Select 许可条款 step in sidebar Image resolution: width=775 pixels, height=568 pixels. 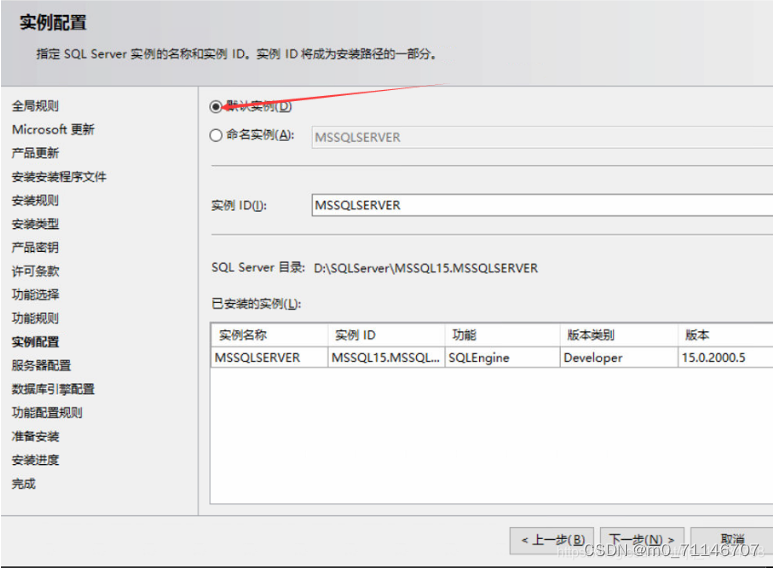coord(36,271)
